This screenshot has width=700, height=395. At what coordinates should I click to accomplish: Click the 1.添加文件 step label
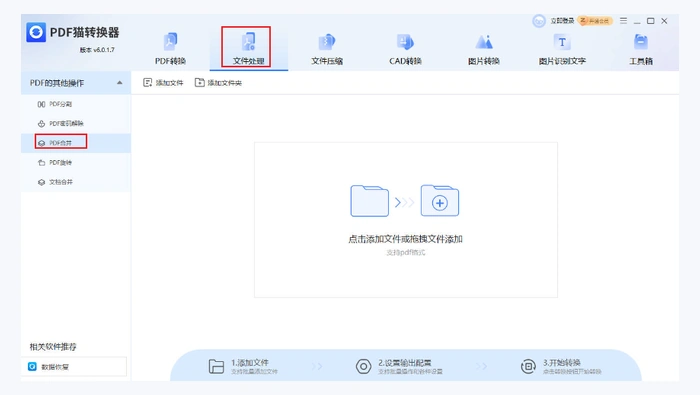coord(250,362)
